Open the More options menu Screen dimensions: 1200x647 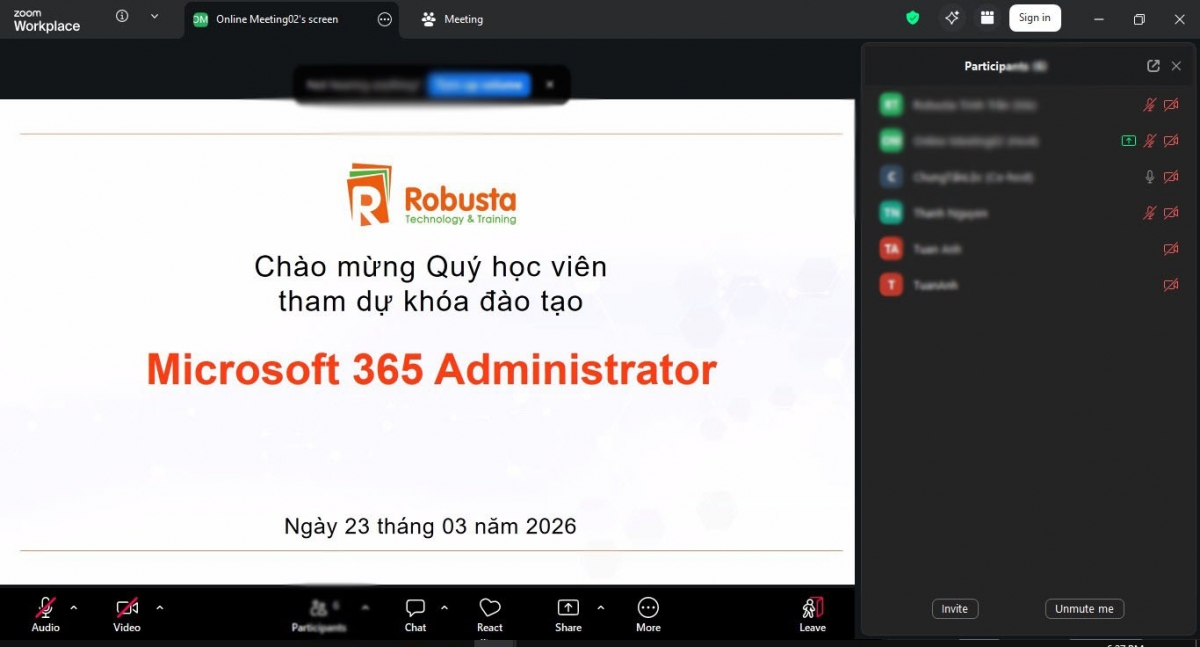[648, 614]
